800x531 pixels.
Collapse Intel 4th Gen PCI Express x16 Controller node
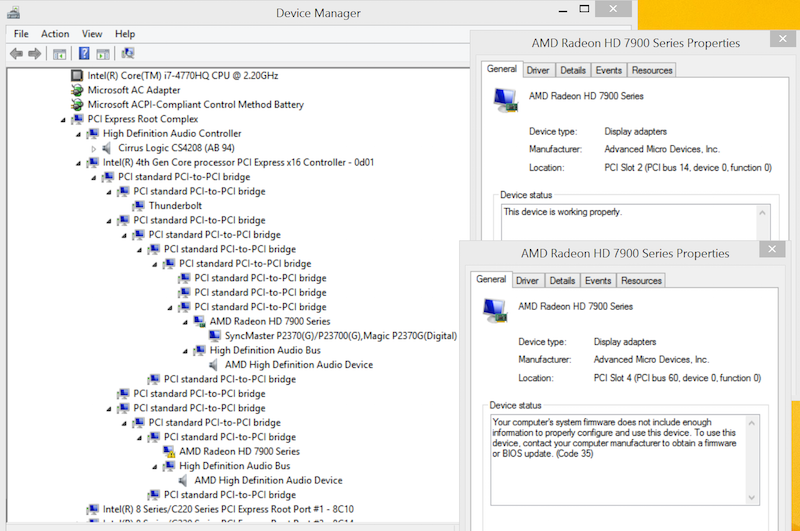79,163
